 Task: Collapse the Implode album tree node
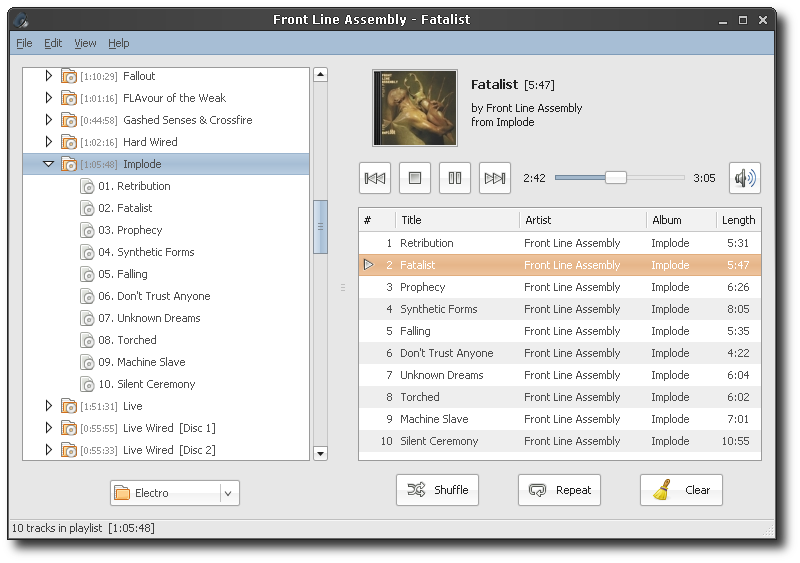click(48, 164)
